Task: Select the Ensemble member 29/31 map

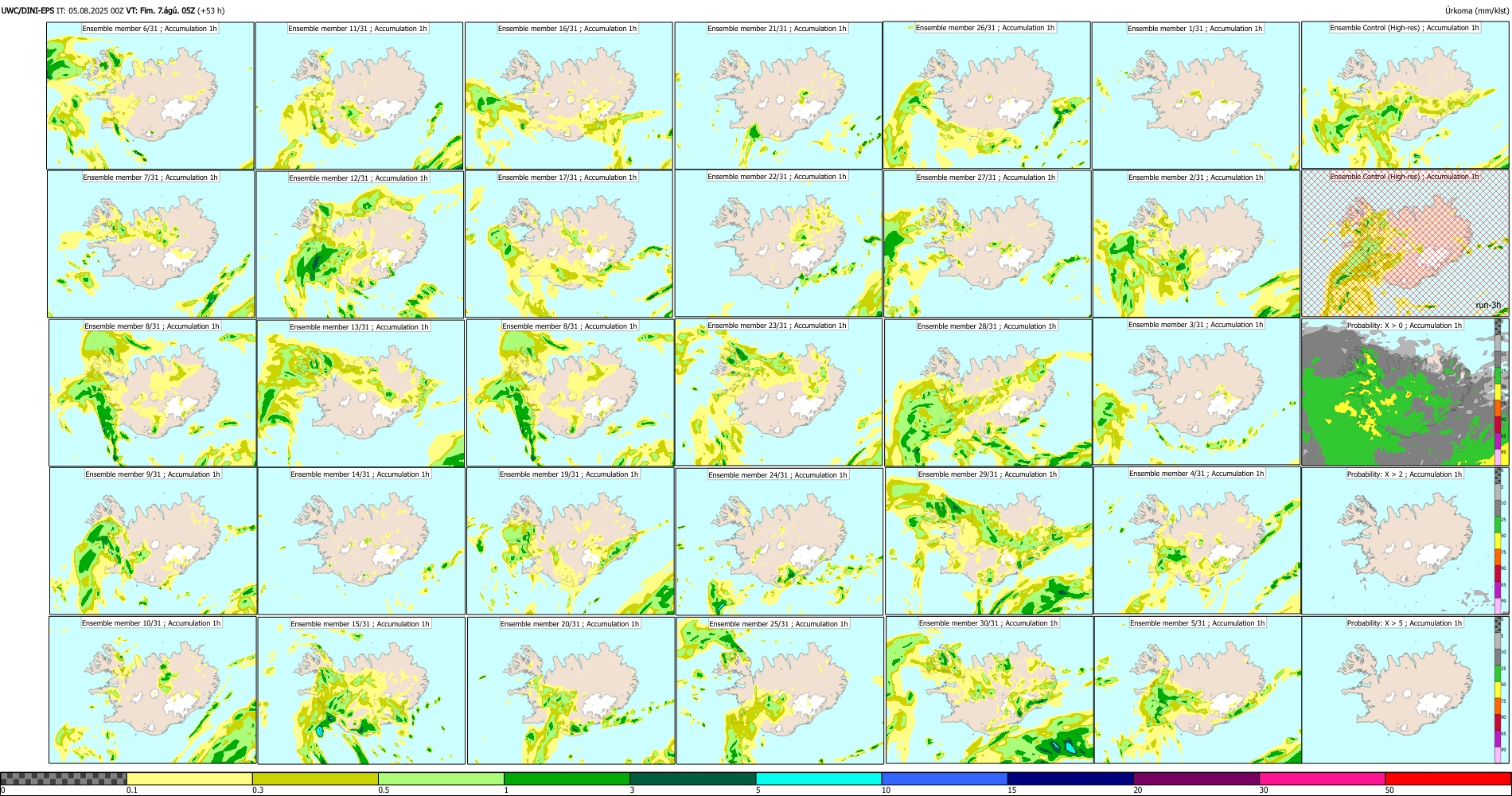Action: coord(988,540)
